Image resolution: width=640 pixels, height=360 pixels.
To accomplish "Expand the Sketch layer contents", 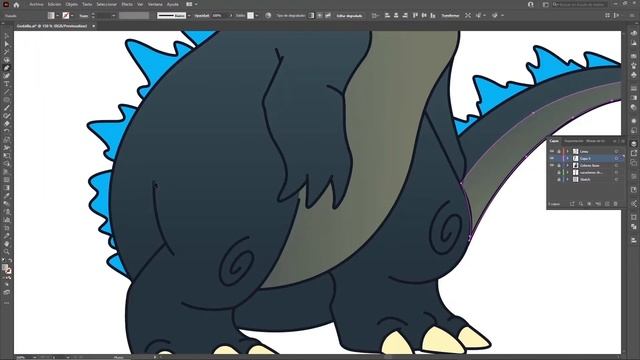I will click(x=567, y=179).
